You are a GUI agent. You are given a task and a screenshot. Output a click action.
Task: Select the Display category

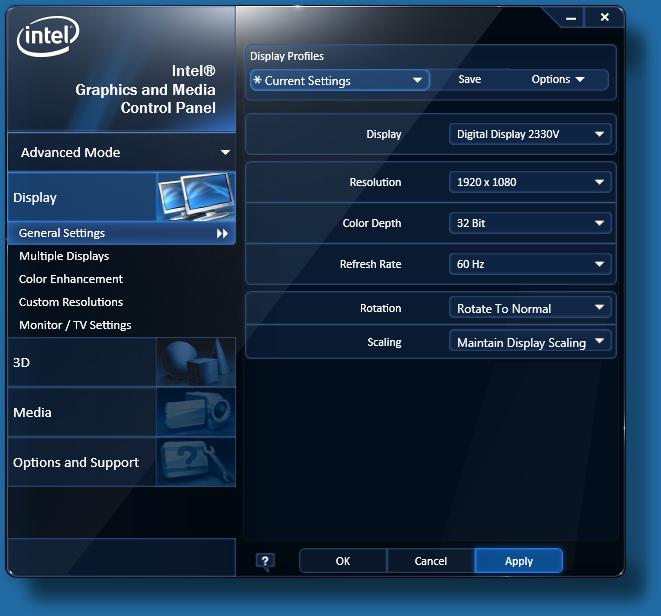121,196
